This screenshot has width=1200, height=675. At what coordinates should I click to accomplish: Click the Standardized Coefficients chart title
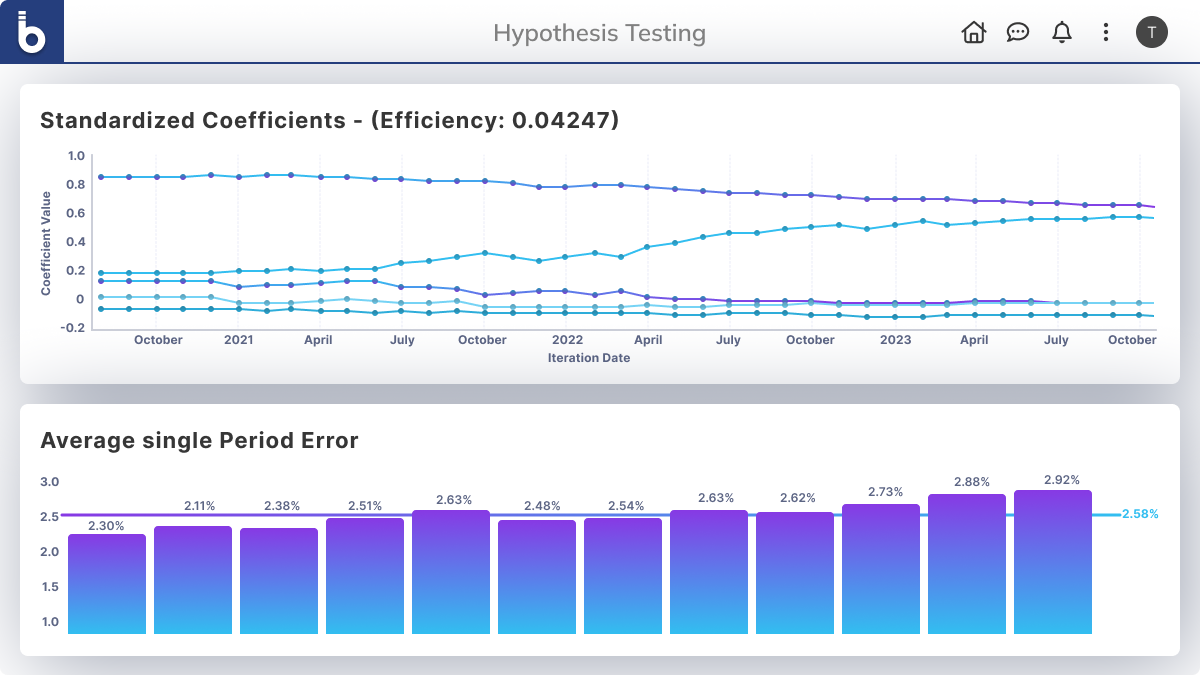(329, 121)
